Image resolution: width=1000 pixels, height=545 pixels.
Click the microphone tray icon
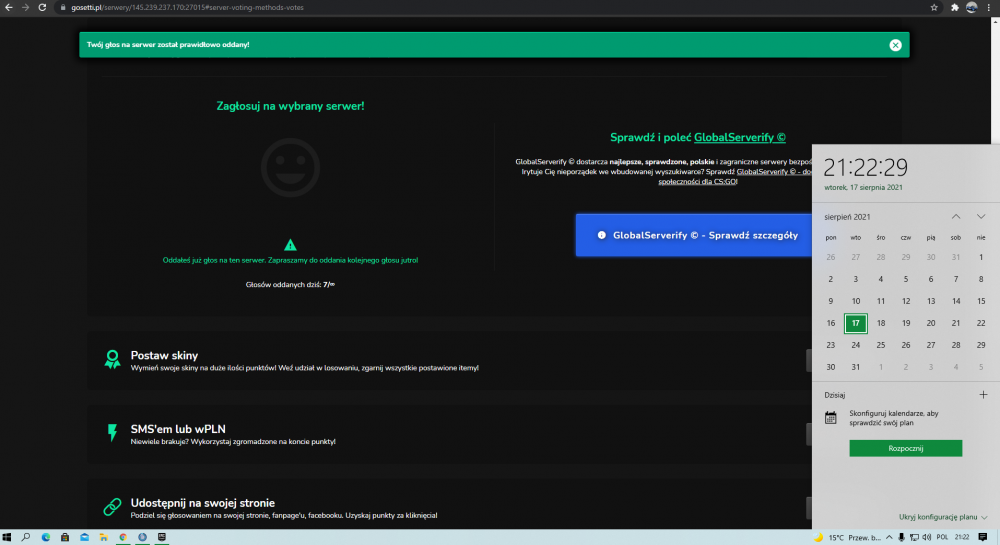pos(901,537)
